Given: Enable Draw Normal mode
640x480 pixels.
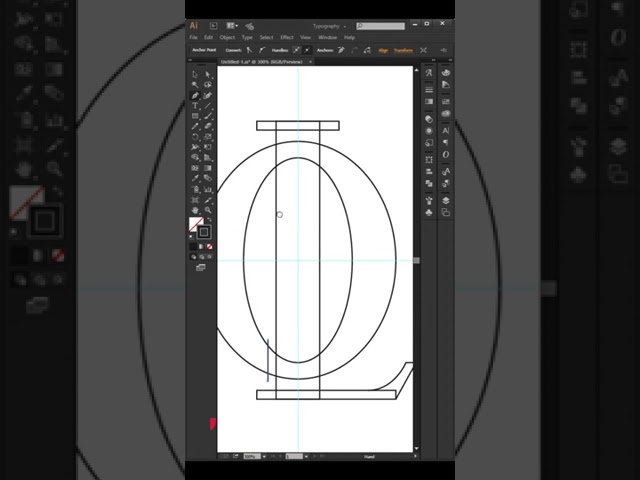Looking at the screenshot, I should 193,257.
